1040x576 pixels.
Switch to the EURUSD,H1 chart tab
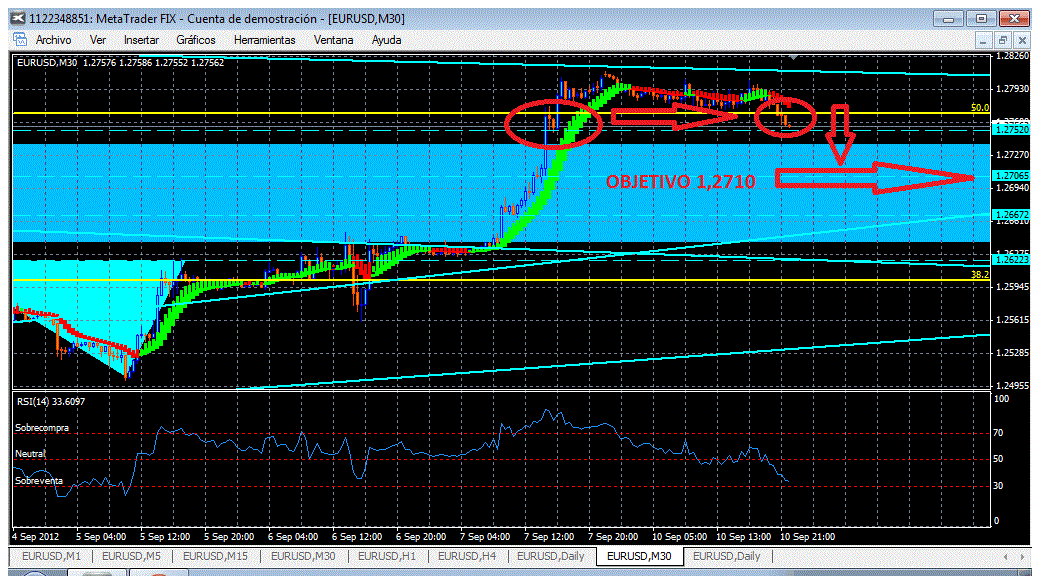click(387, 556)
